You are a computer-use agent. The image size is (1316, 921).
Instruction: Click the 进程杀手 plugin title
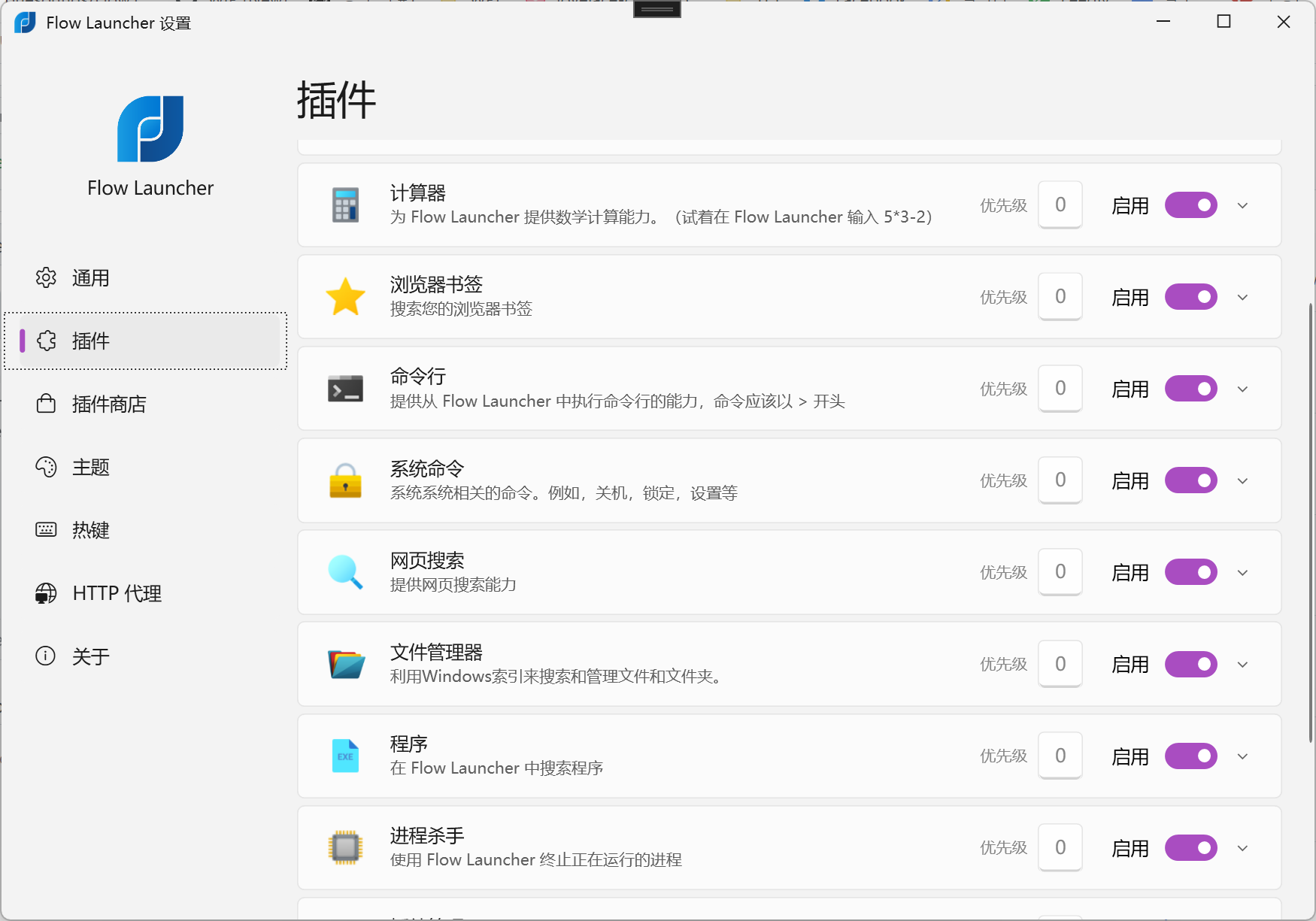click(x=427, y=835)
